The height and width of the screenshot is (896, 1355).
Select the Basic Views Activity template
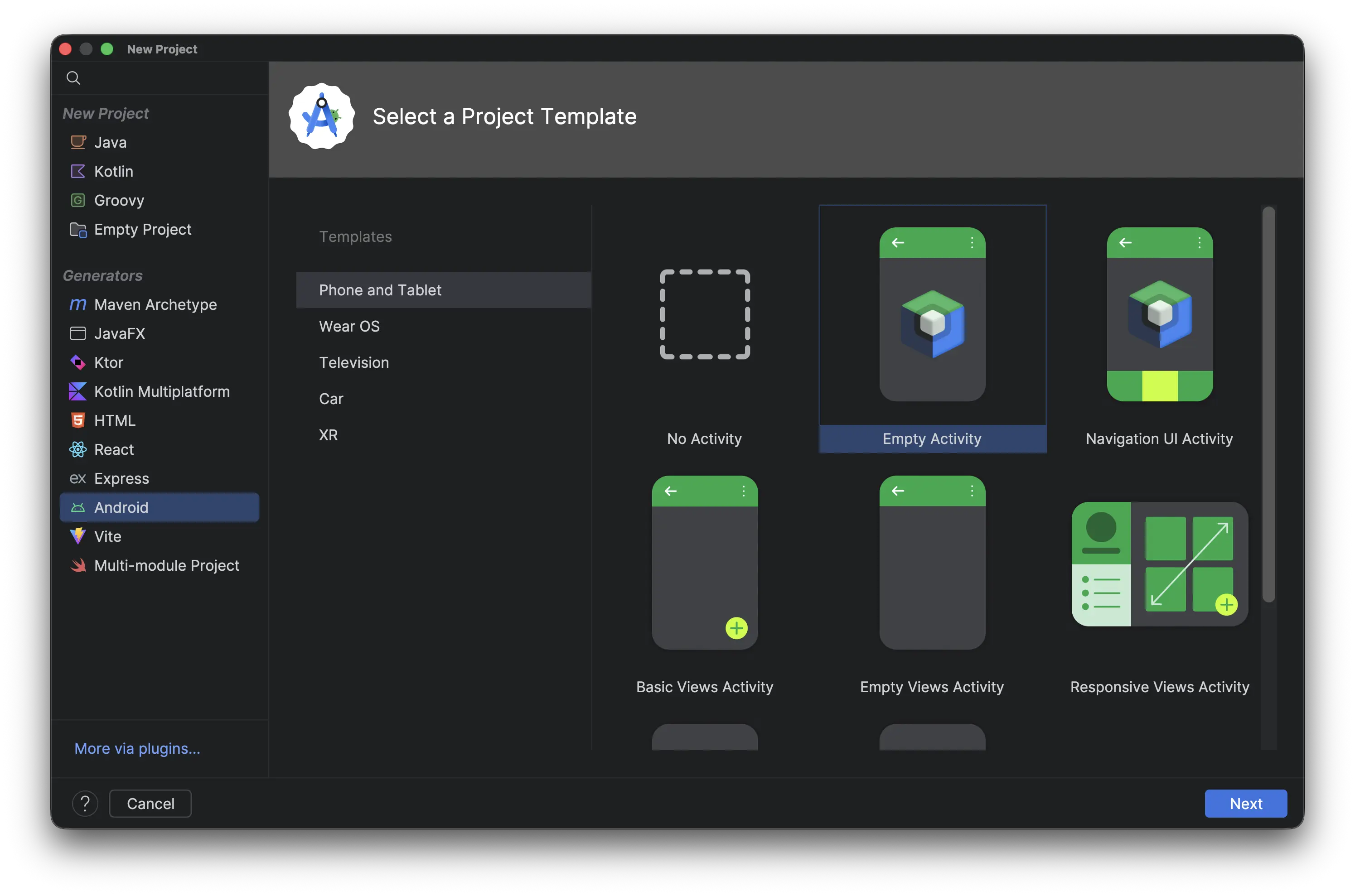tap(704, 577)
